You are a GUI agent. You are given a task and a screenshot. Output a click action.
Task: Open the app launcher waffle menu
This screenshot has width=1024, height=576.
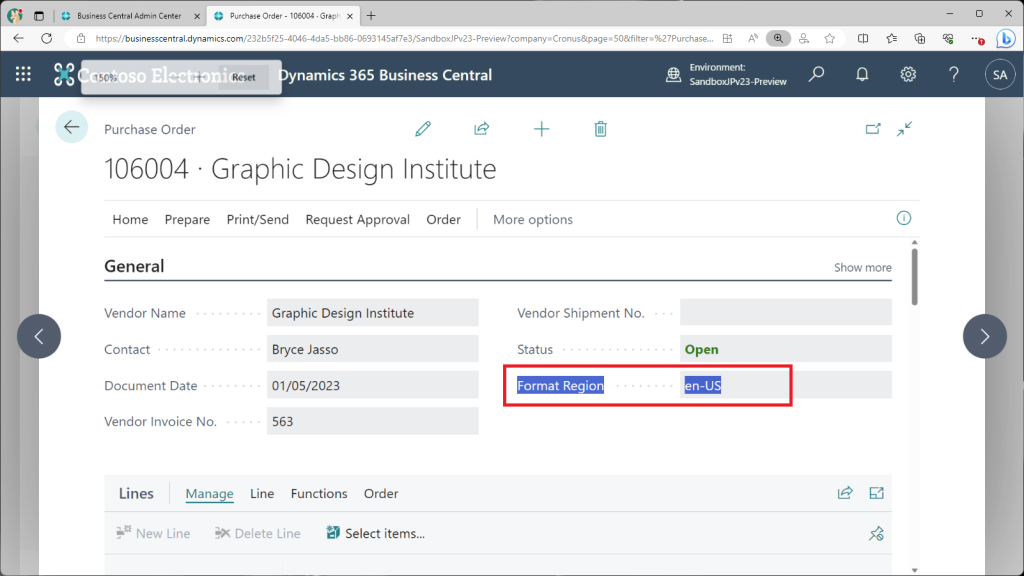[23, 74]
